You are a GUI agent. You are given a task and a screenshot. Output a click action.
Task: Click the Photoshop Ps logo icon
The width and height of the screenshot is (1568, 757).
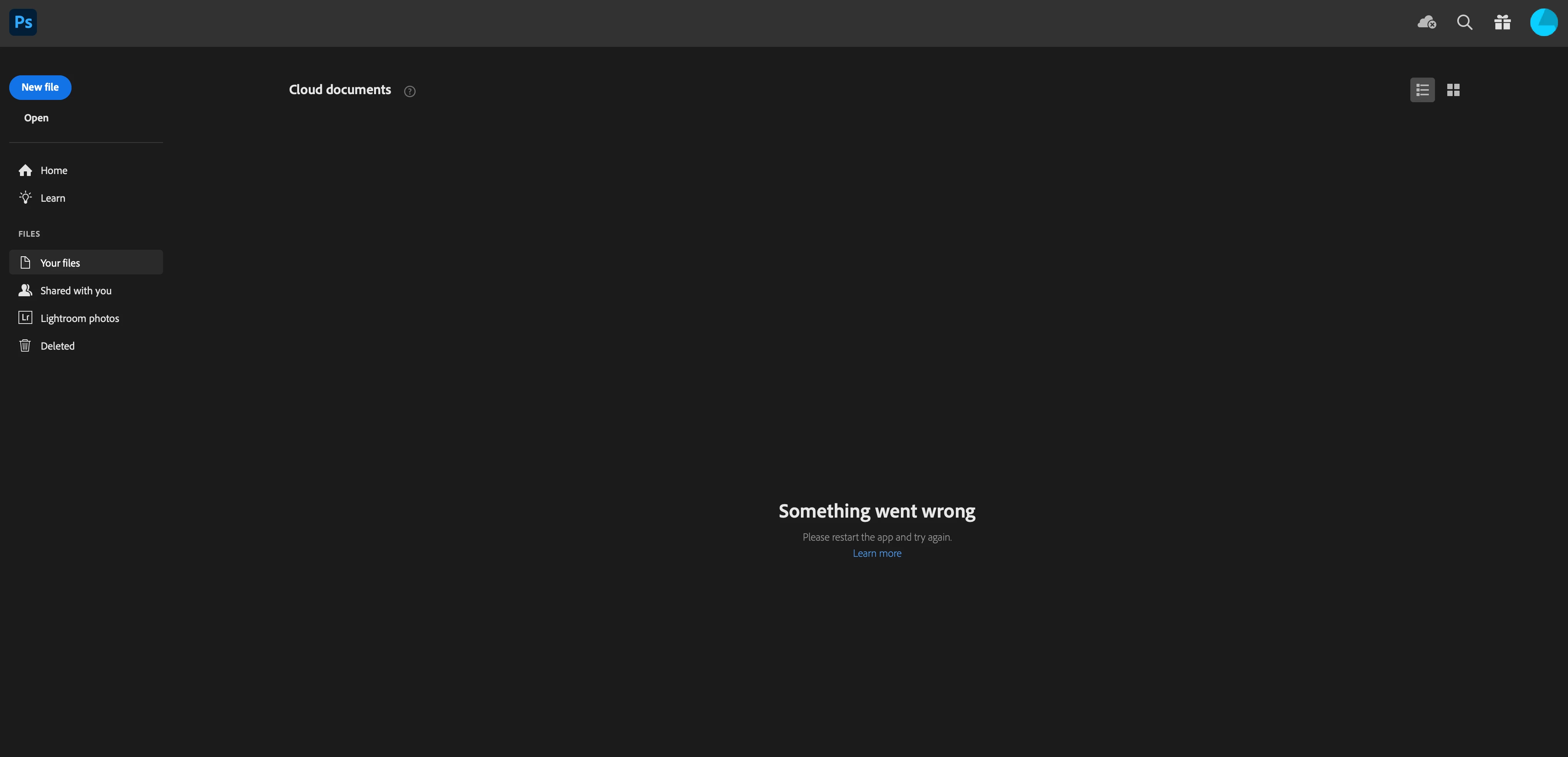pos(23,23)
